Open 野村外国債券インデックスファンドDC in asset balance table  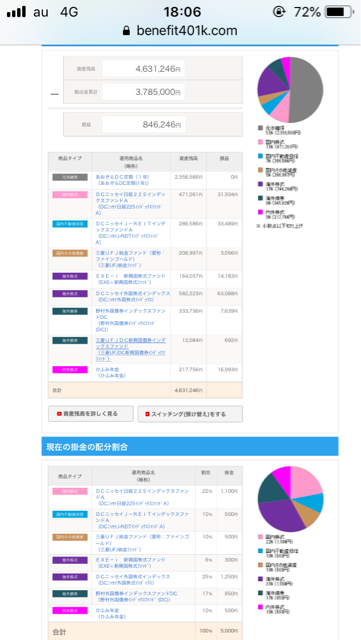click(131, 320)
